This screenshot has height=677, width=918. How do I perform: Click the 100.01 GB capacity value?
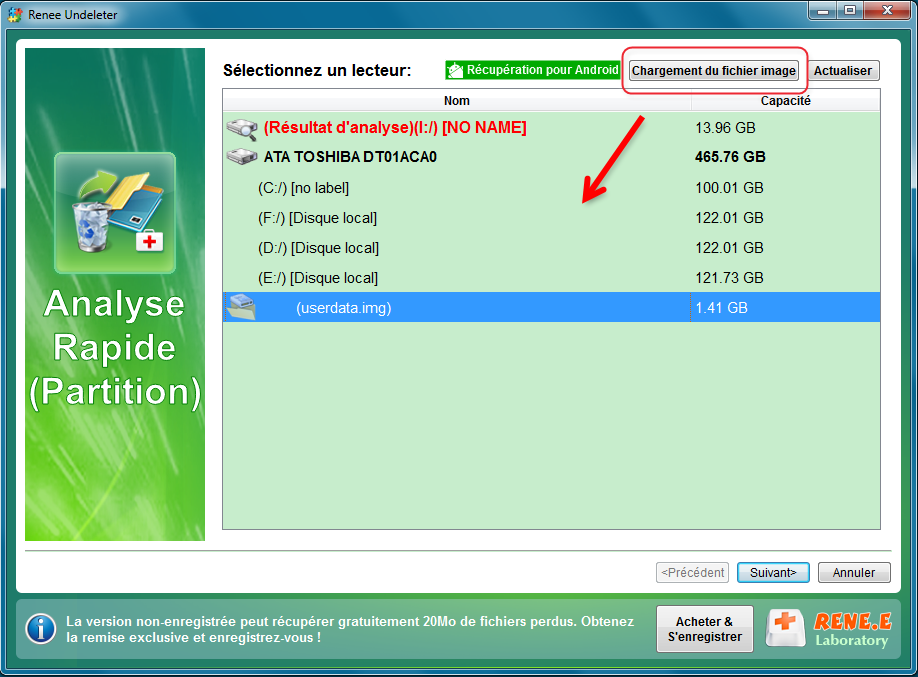tap(729, 188)
